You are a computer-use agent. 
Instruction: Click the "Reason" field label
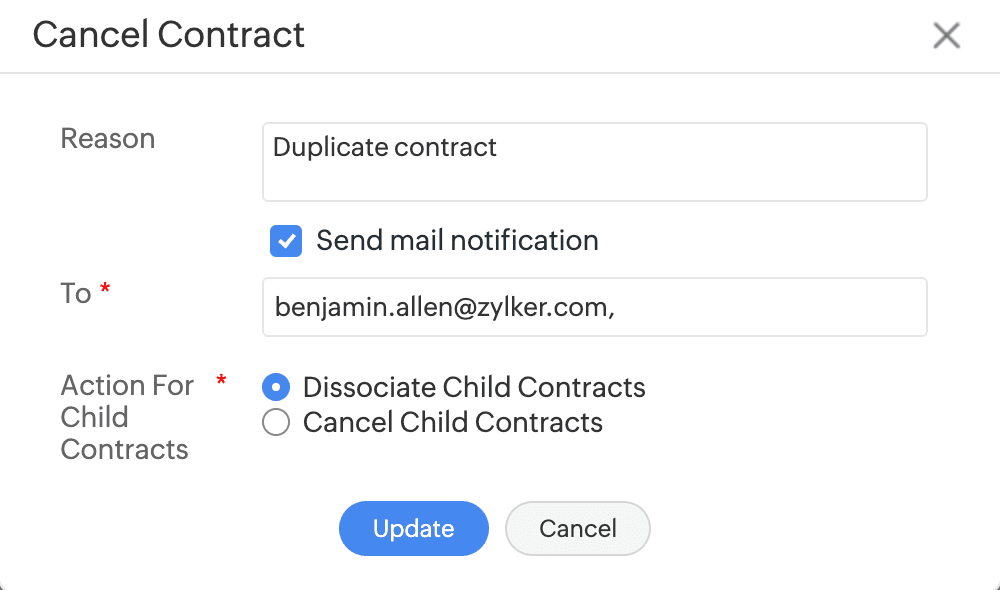coord(108,138)
